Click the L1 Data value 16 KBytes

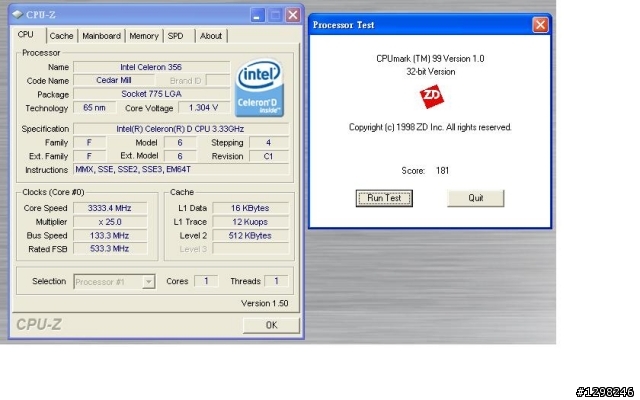click(x=250, y=208)
